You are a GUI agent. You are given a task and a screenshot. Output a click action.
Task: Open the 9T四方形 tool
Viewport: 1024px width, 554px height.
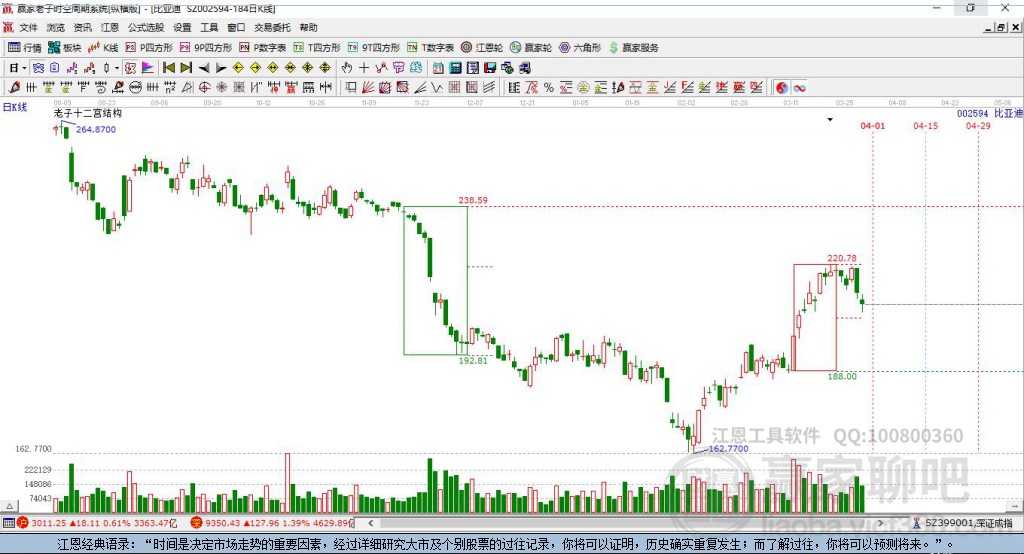[x=374, y=48]
